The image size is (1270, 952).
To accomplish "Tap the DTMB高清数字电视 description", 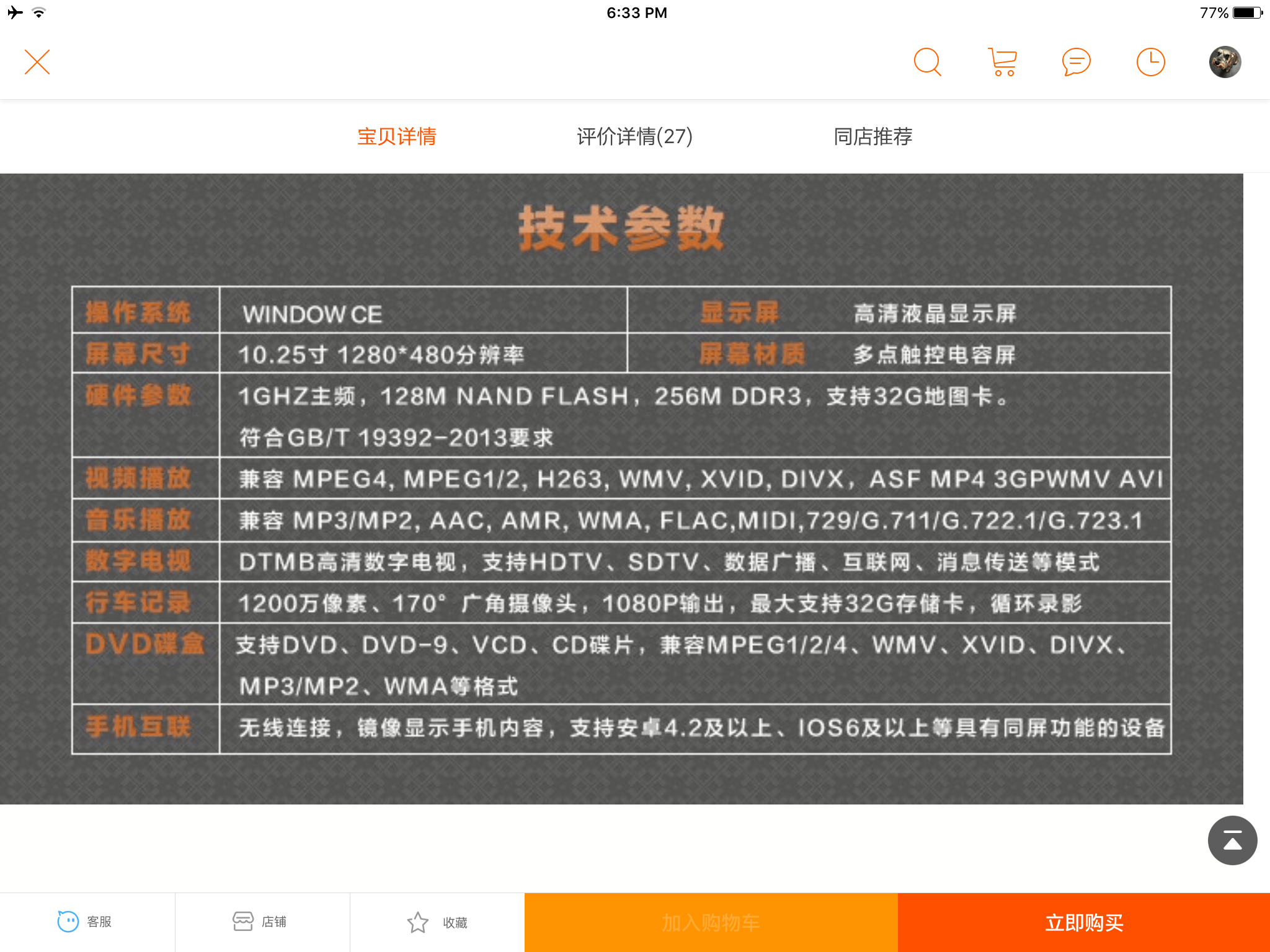I will [669, 562].
